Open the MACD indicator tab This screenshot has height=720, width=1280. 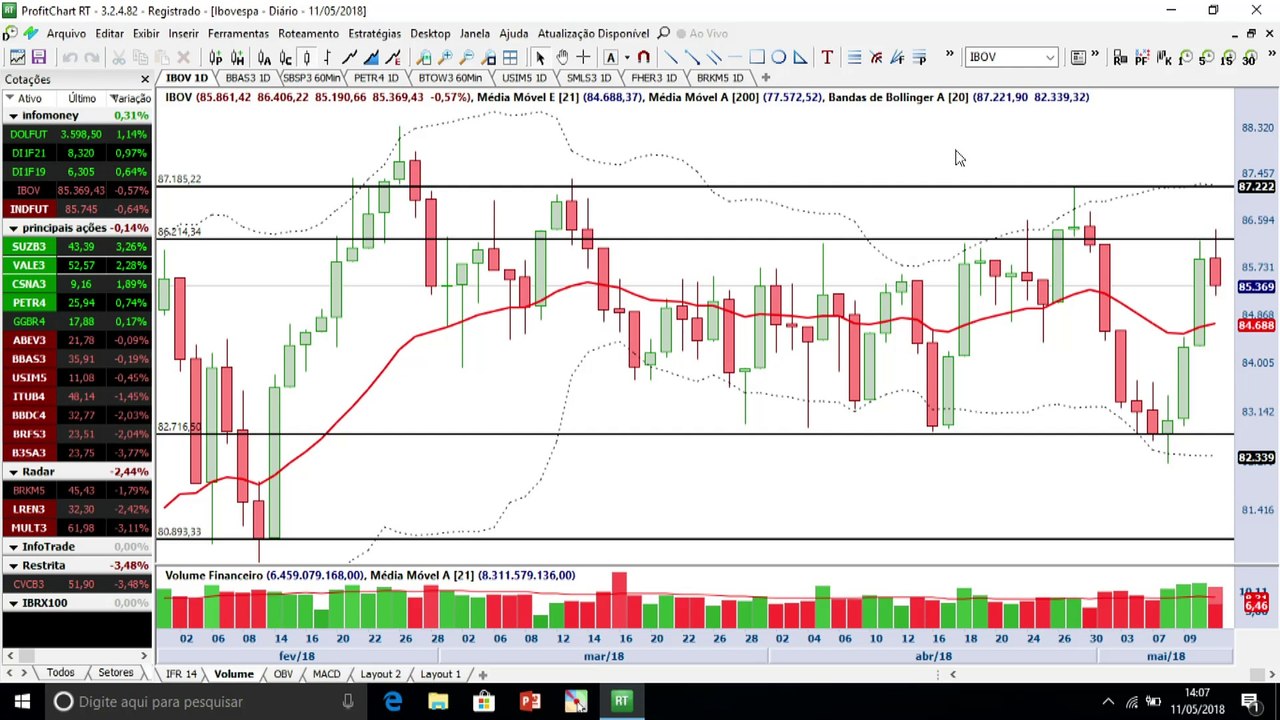click(326, 674)
